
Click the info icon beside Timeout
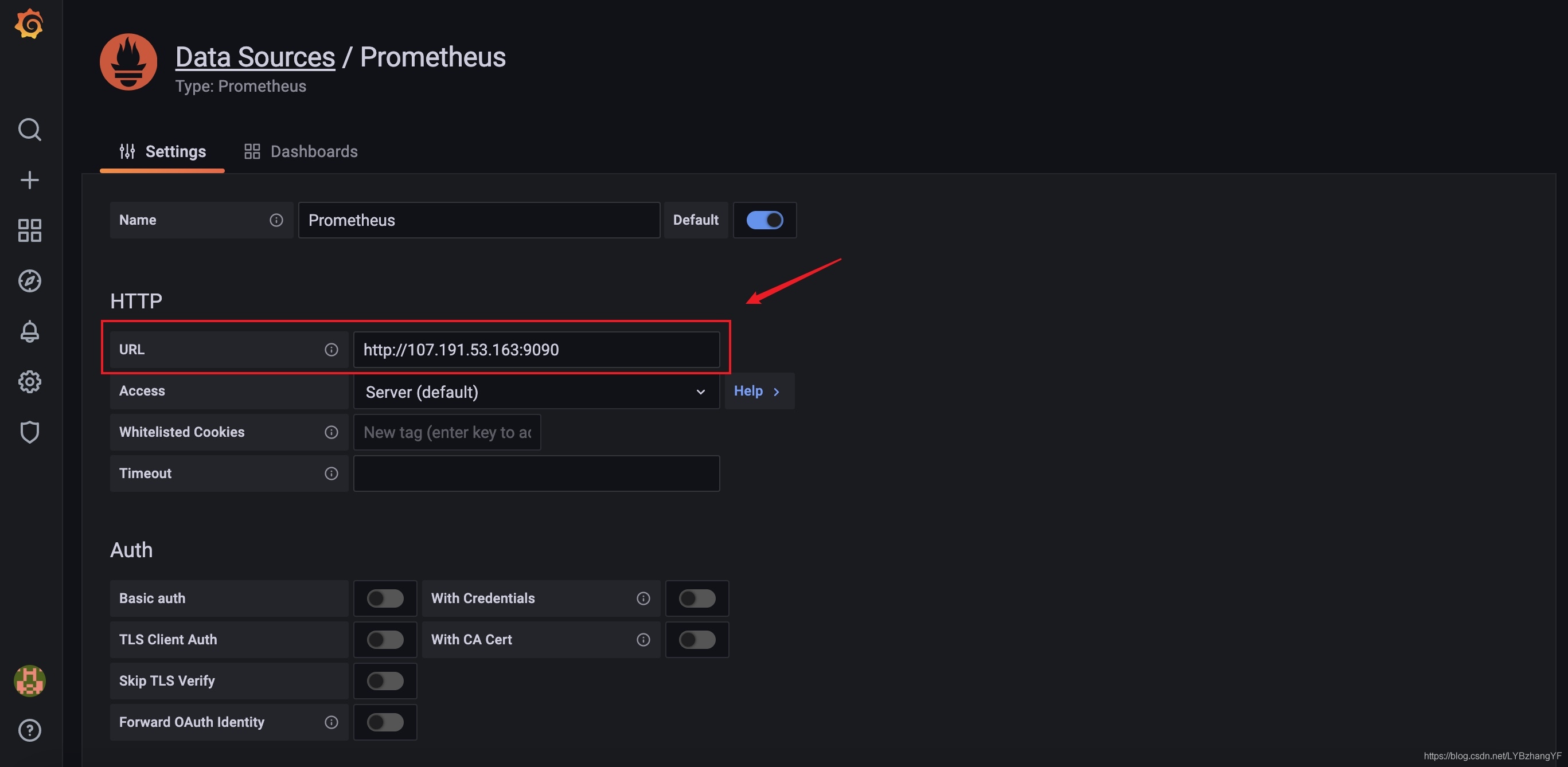click(x=331, y=474)
